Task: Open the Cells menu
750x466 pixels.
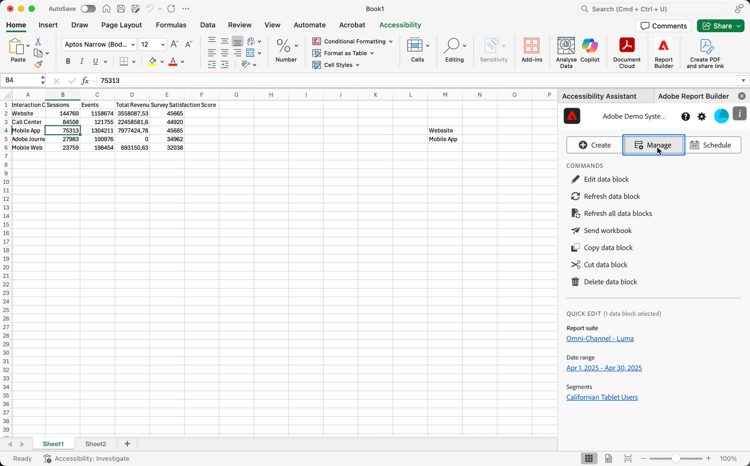Action: click(x=418, y=50)
